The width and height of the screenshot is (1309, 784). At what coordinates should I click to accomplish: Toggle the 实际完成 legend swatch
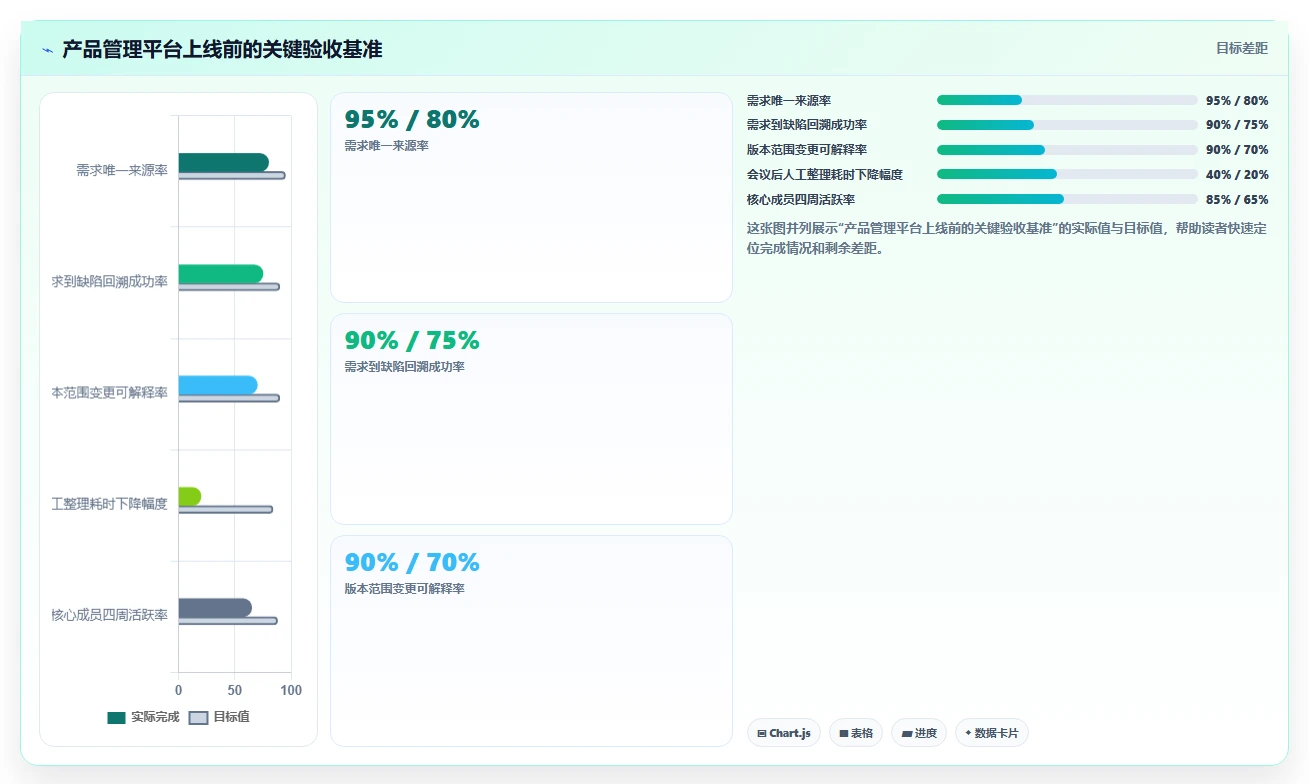(x=117, y=717)
